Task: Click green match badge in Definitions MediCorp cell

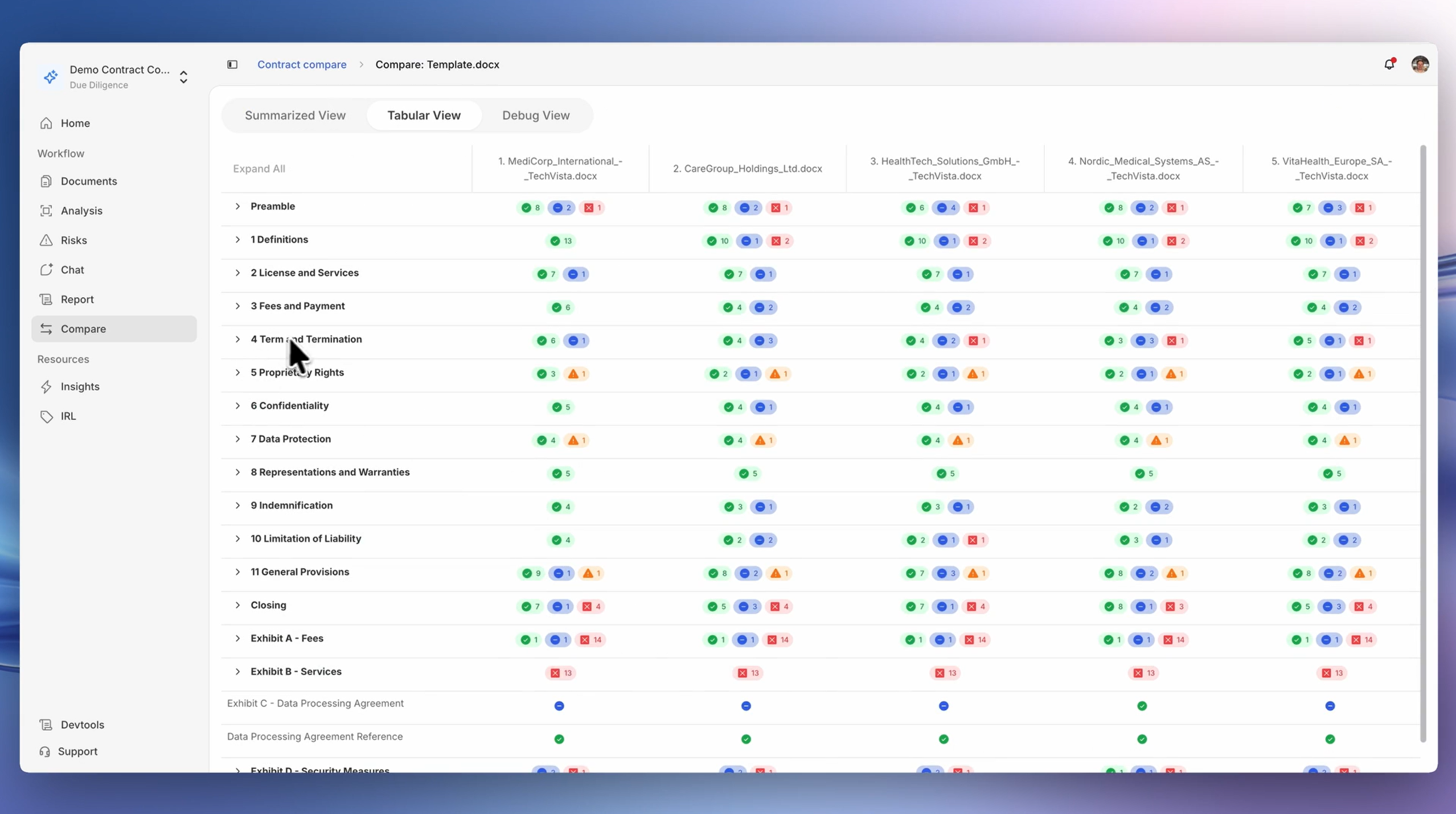Action: (x=561, y=241)
